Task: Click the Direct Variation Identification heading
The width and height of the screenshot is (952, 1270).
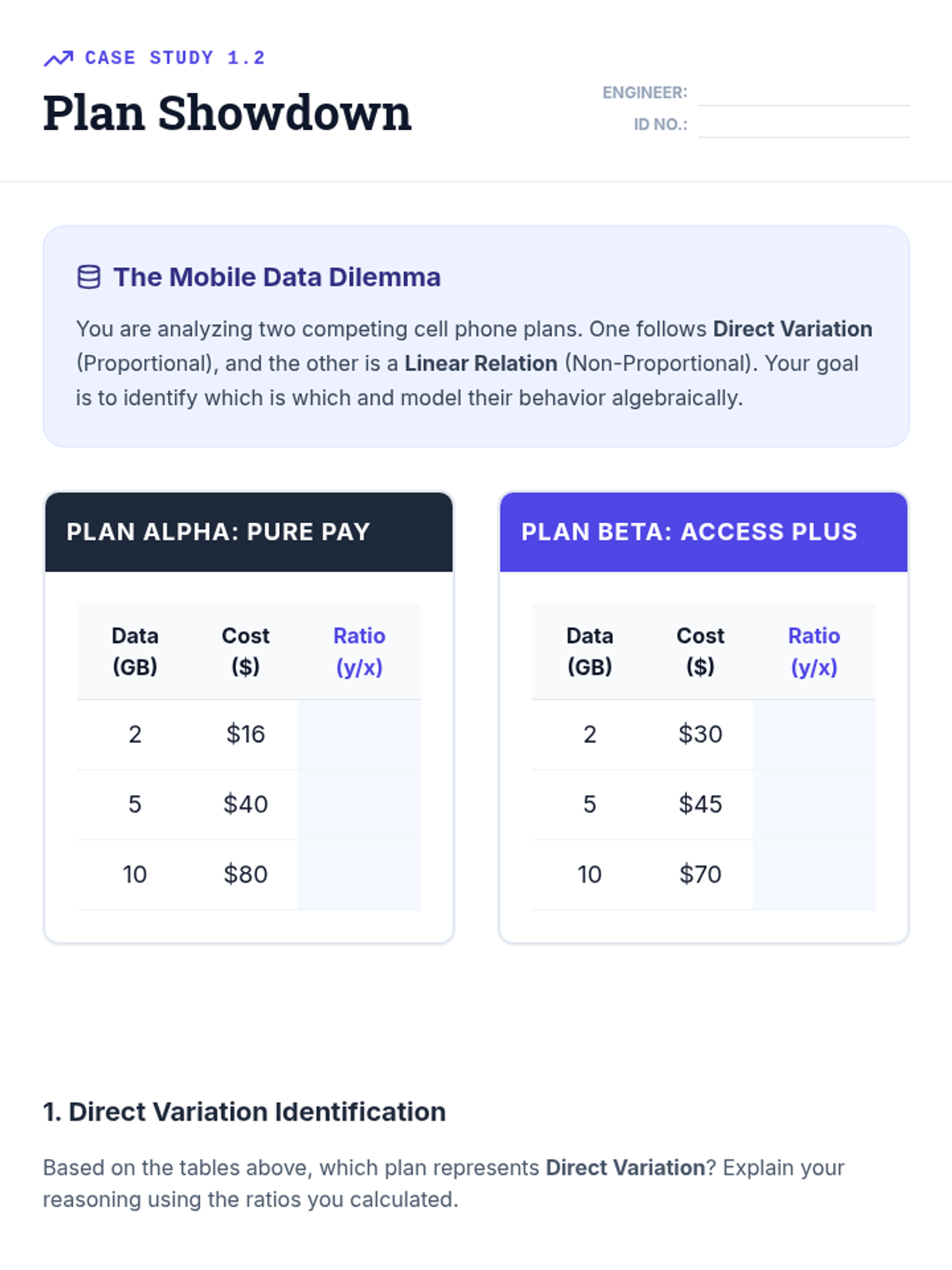Action: (244, 1112)
